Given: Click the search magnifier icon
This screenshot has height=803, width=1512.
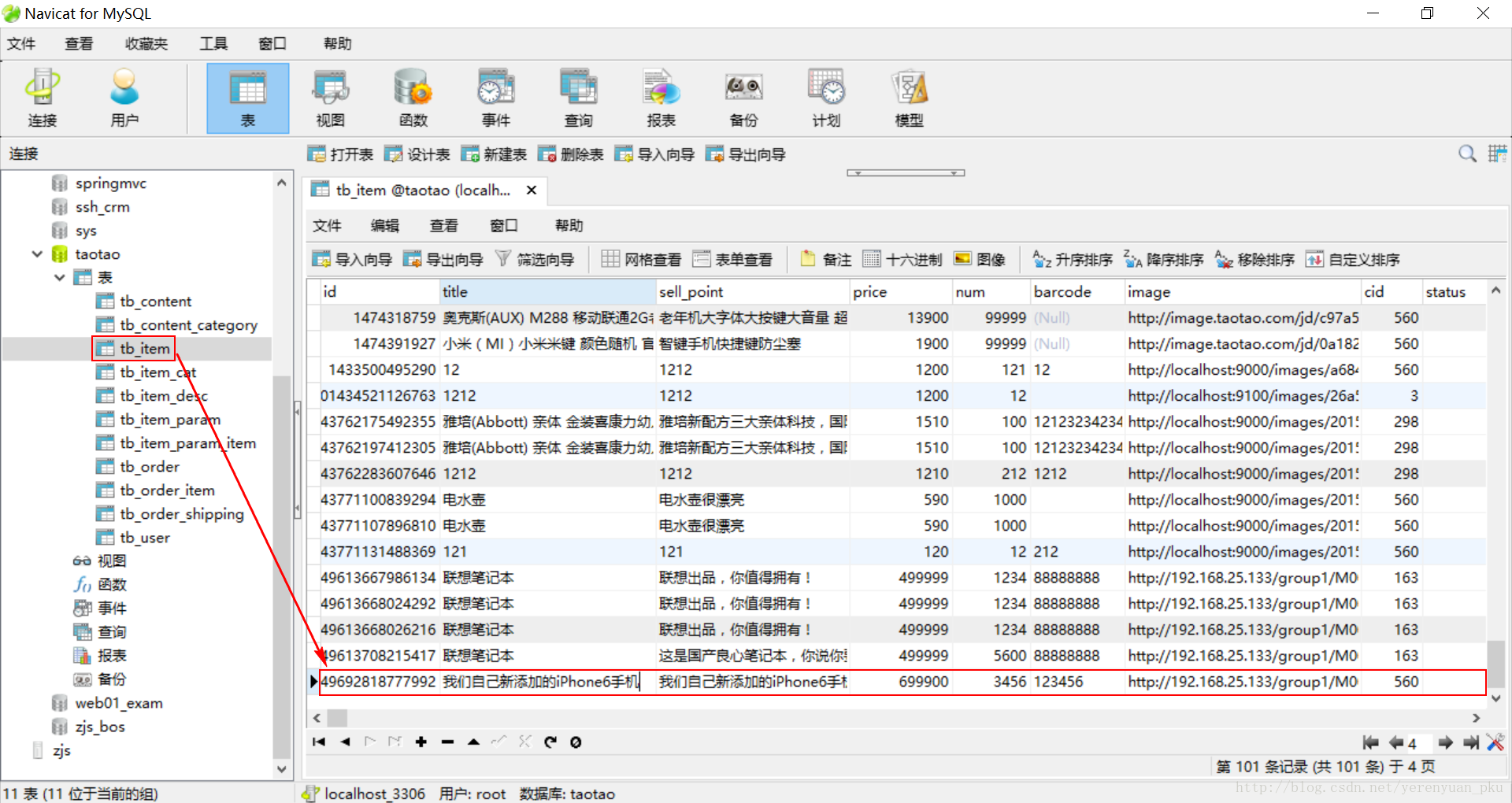Looking at the screenshot, I should 1467,154.
